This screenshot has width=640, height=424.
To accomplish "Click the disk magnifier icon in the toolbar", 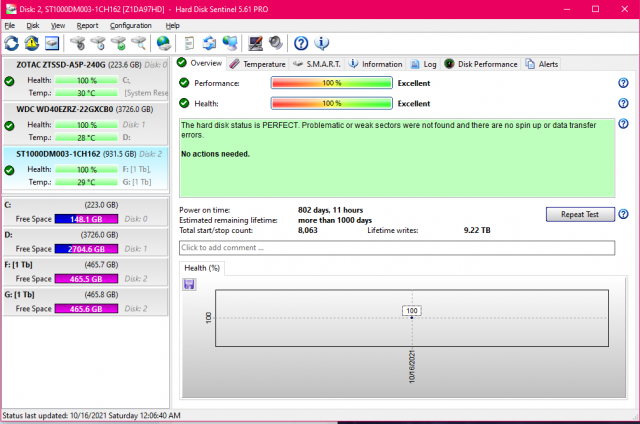I will pyautogui.click(x=138, y=43).
